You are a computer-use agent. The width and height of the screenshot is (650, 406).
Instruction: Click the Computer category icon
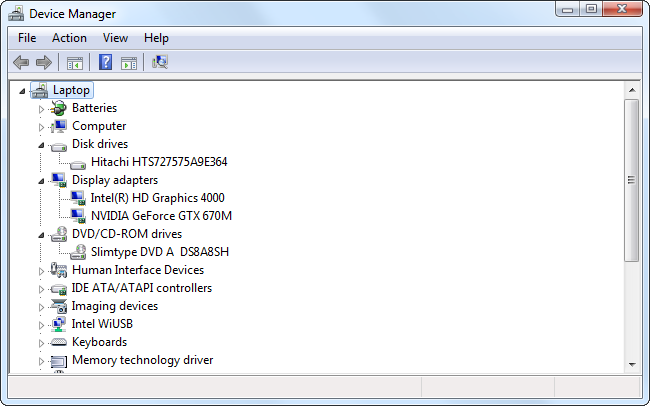click(x=58, y=126)
